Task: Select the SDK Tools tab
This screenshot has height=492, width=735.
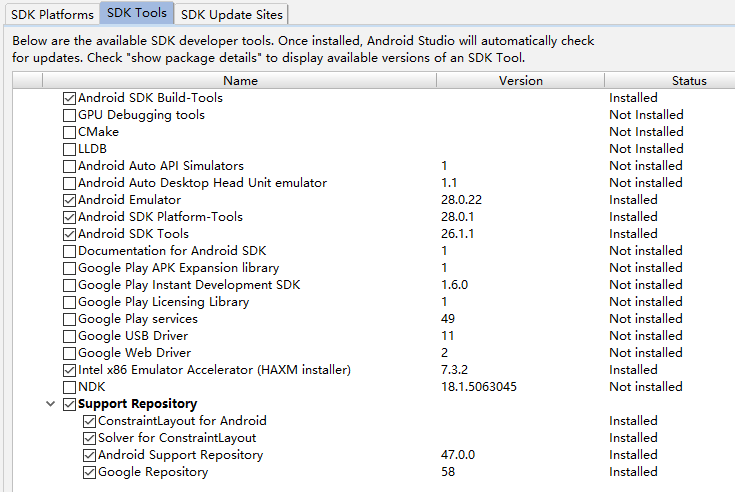Action: pyautogui.click(x=137, y=14)
